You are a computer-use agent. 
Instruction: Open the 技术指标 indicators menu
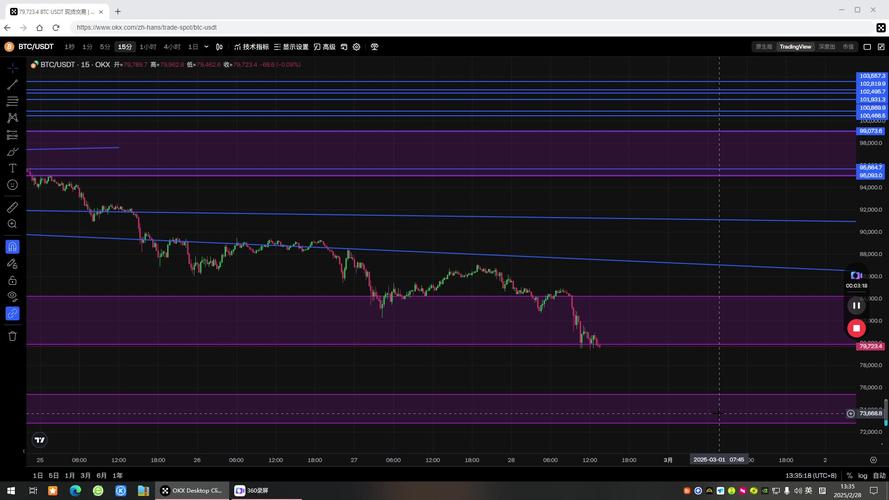(251, 46)
